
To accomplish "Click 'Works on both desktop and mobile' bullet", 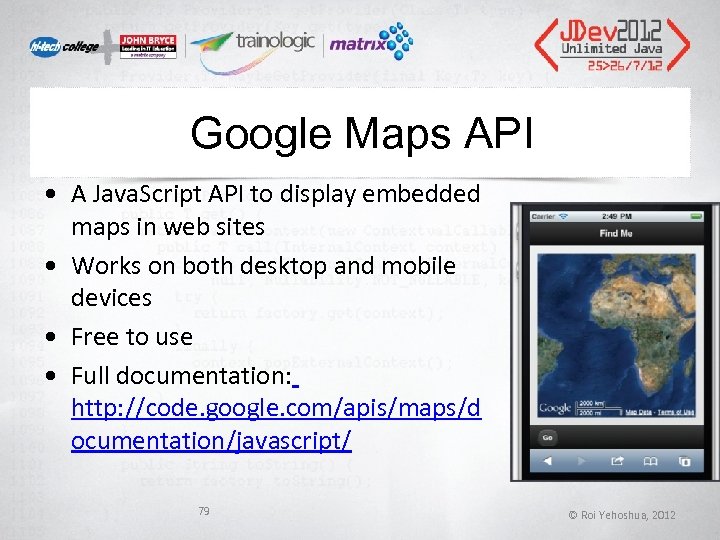I will pyautogui.click(x=264, y=281).
